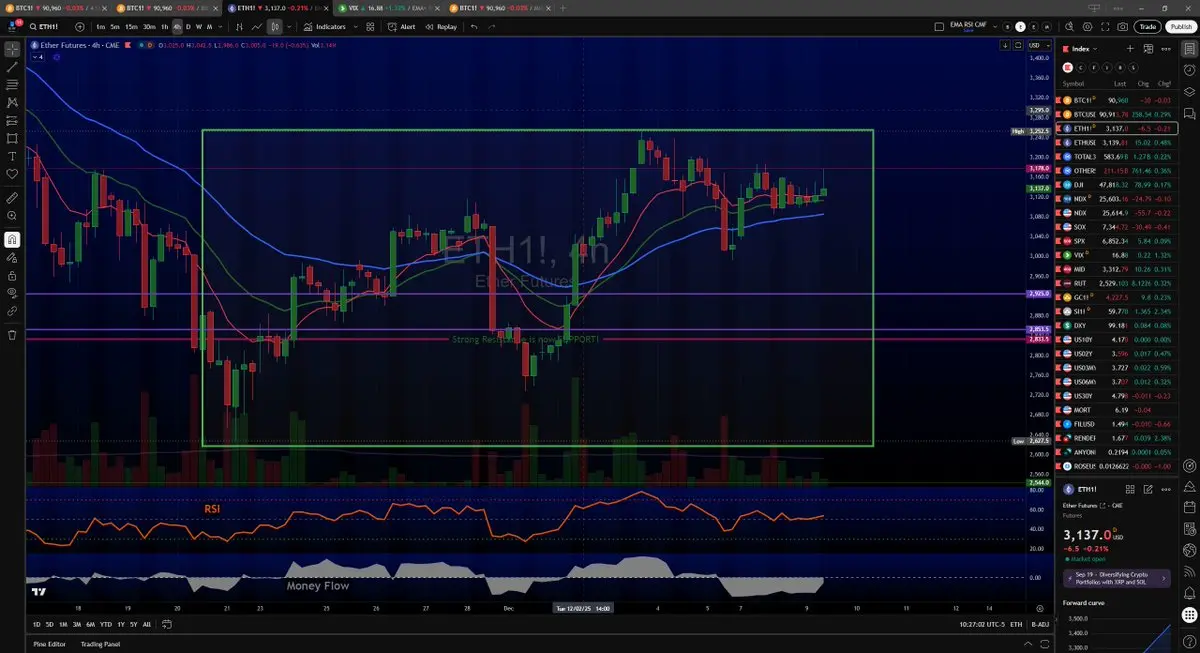Expand the favorite indicators dropdown arrow
Viewport: 1200px width, 653px height.
(x=357, y=27)
